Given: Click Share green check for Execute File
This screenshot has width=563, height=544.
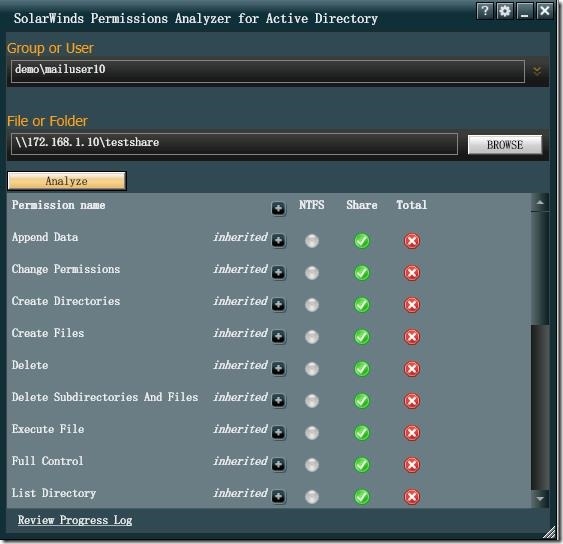Looking at the screenshot, I should click(362, 432).
